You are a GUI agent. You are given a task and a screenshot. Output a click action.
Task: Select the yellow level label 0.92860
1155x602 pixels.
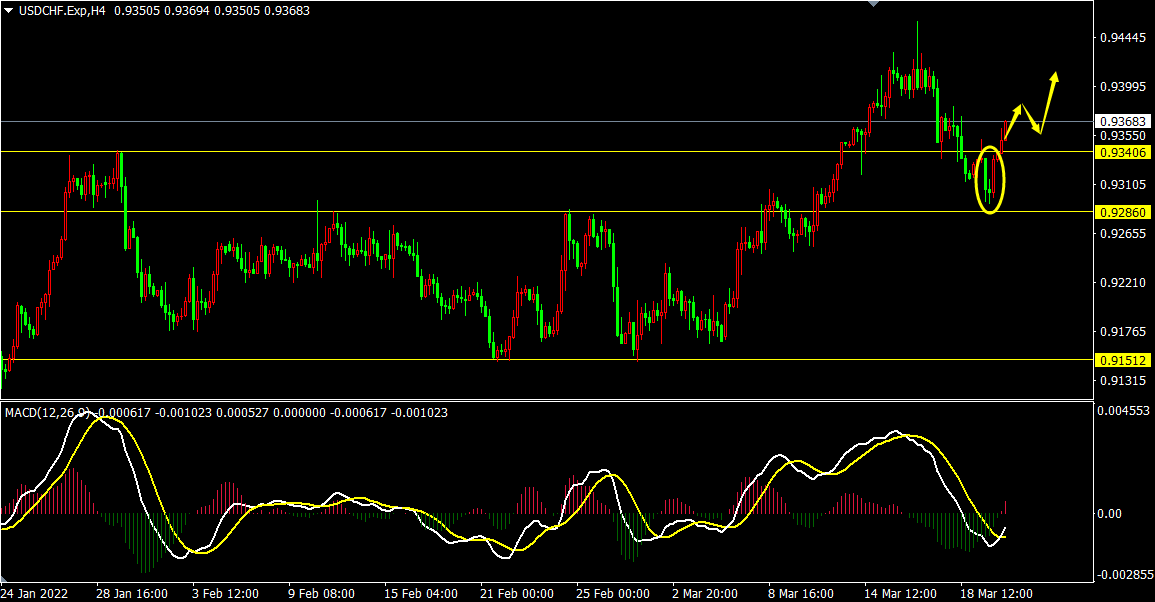click(x=1123, y=212)
